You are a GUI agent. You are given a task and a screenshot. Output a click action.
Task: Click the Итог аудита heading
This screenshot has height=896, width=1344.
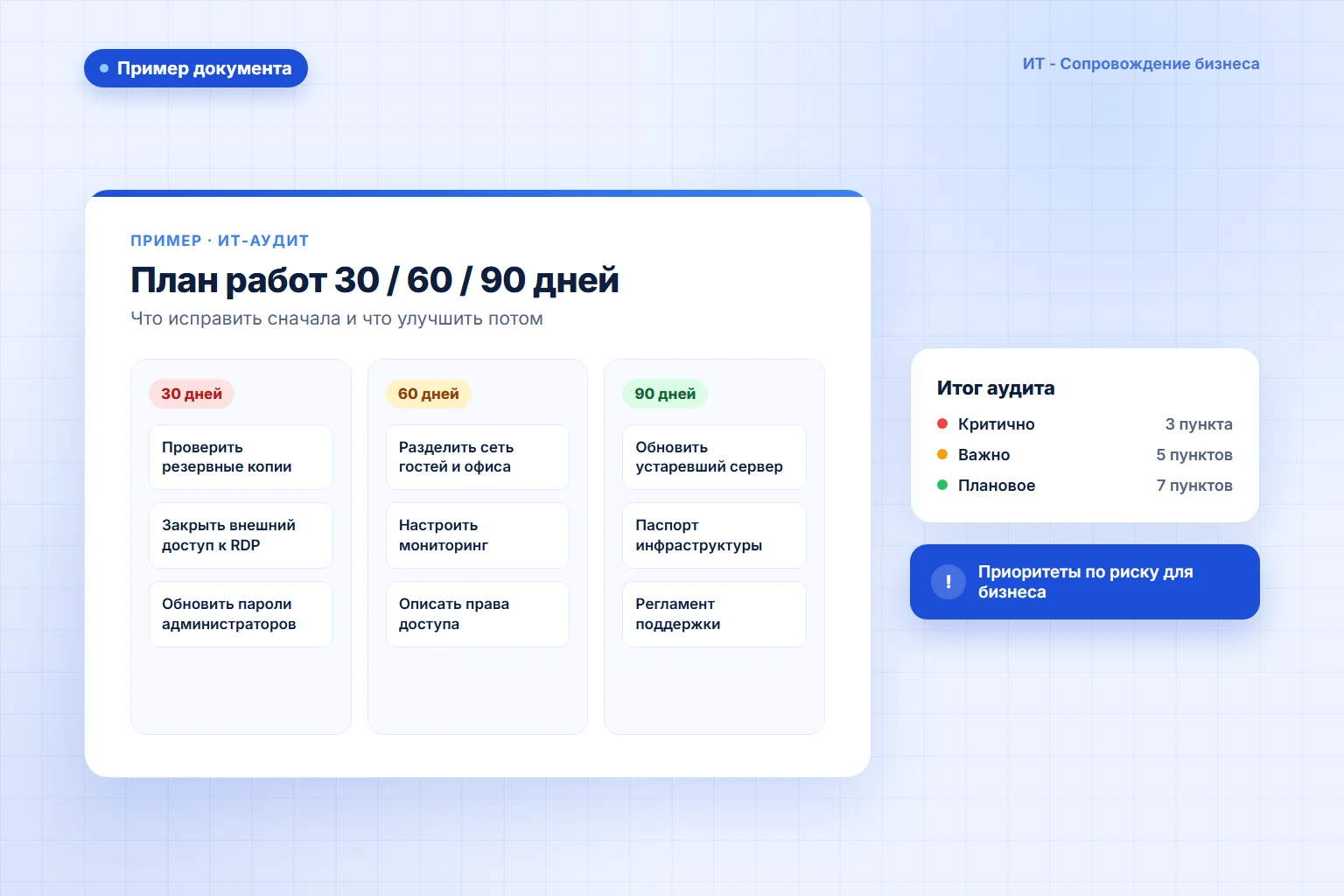point(996,388)
